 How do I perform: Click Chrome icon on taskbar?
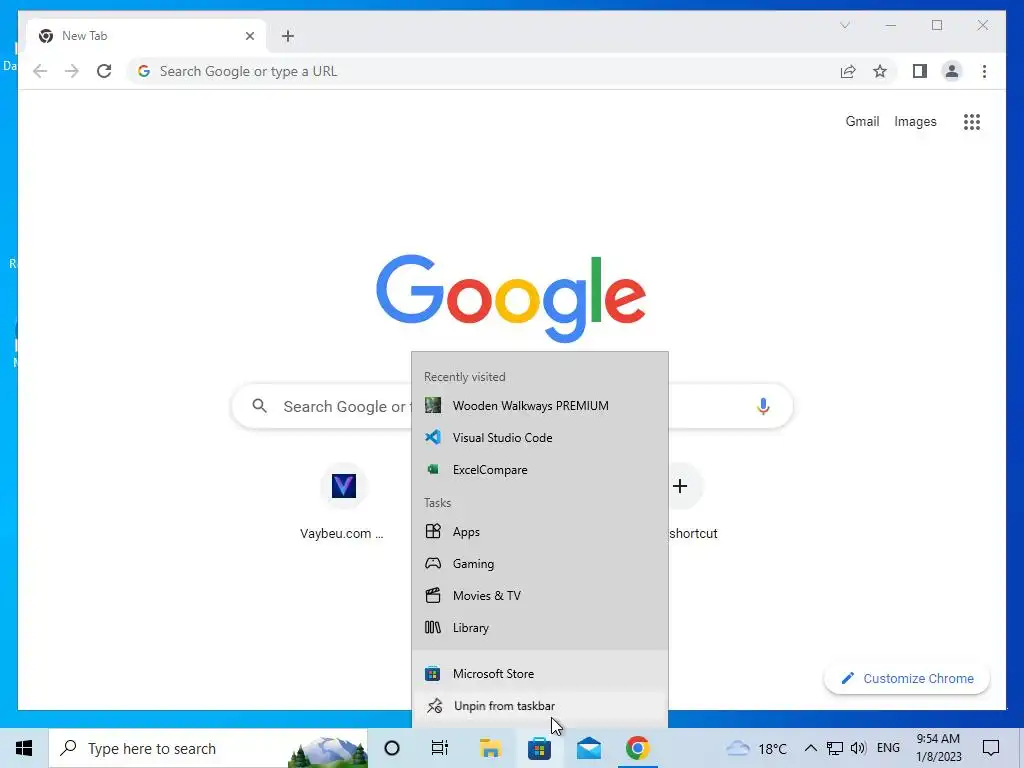[x=637, y=748]
